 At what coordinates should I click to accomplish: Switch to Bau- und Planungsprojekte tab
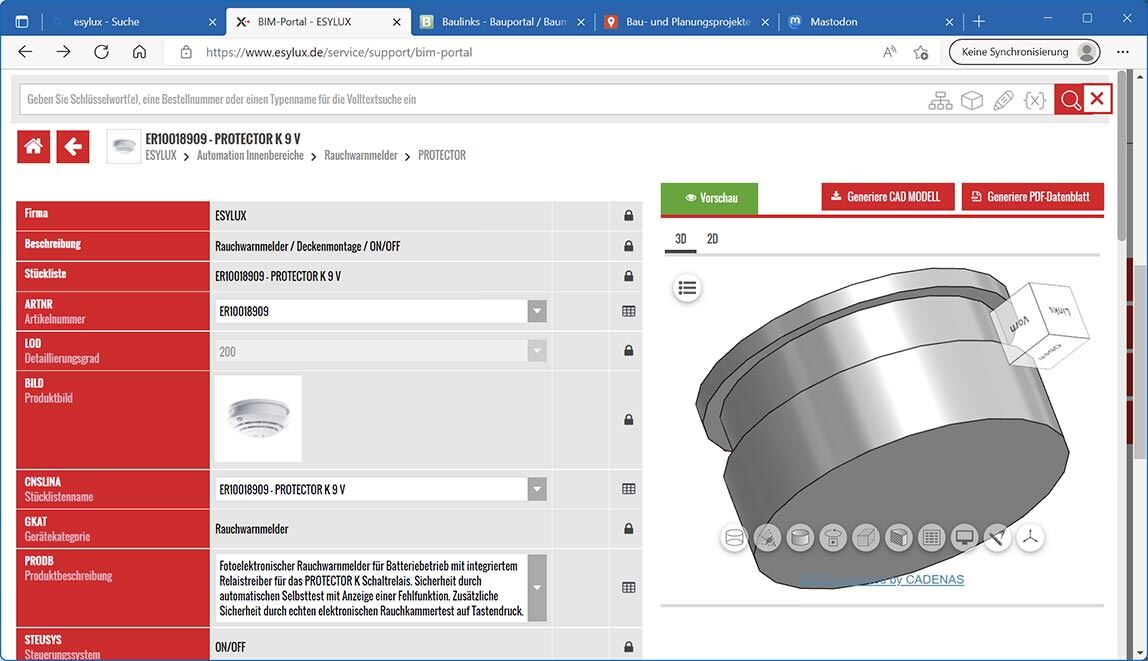[x=686, y=22]
